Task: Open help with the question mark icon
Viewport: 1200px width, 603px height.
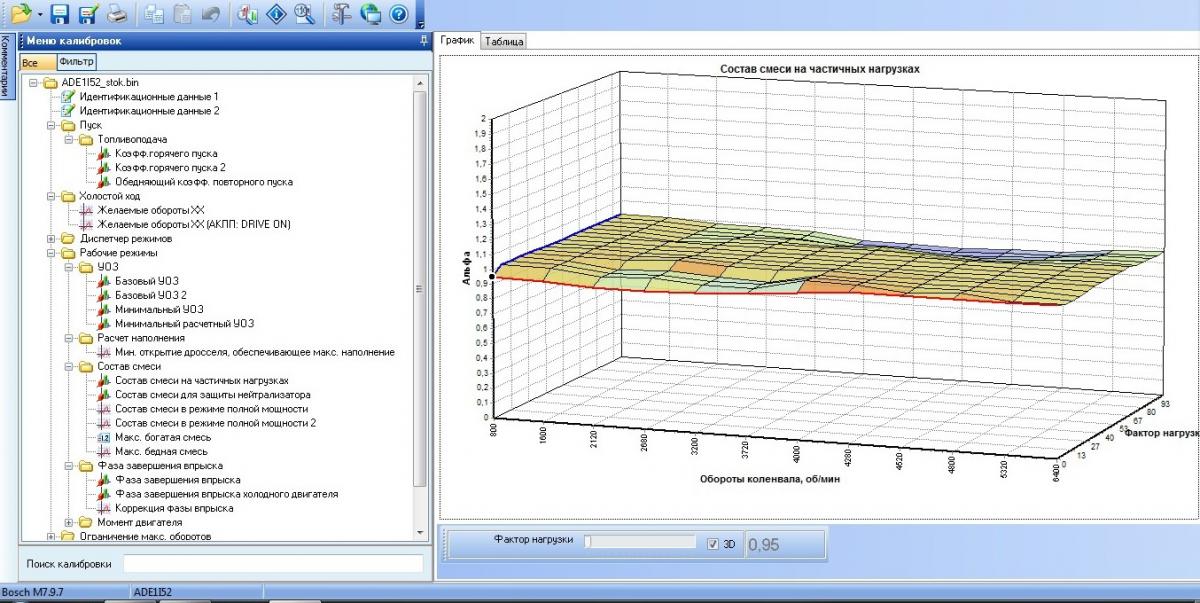Action: coord(398,13)
